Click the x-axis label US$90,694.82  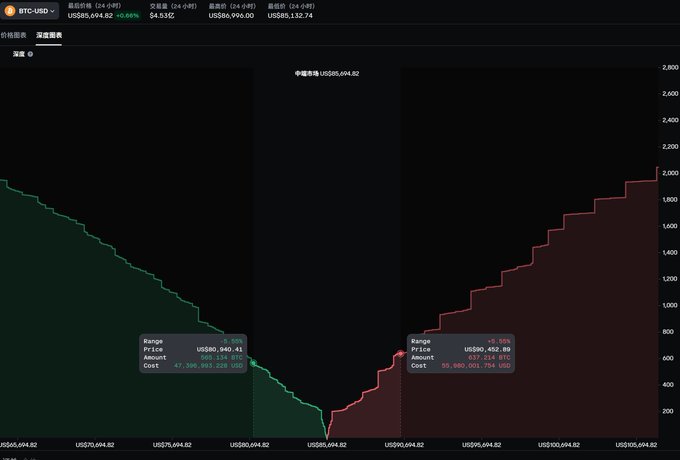[404, 445]
